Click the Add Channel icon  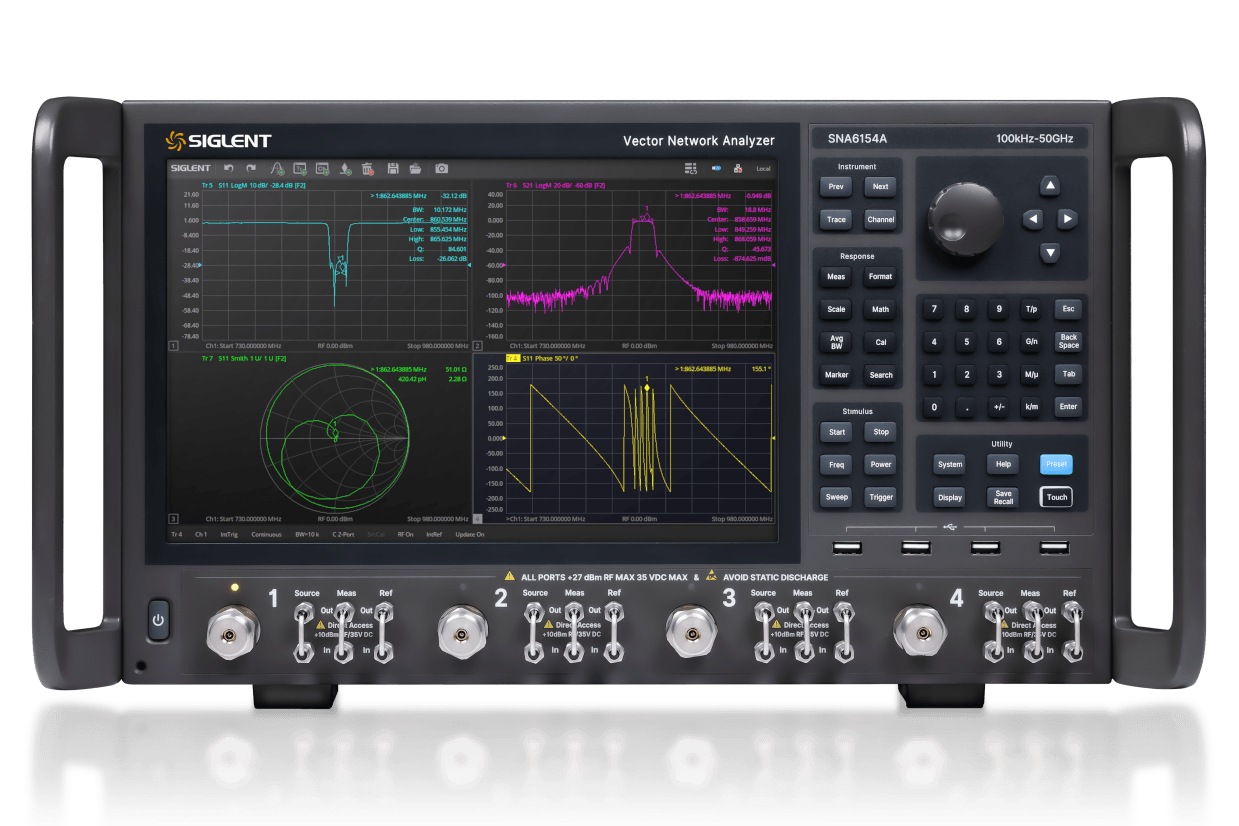pos(320,168)
